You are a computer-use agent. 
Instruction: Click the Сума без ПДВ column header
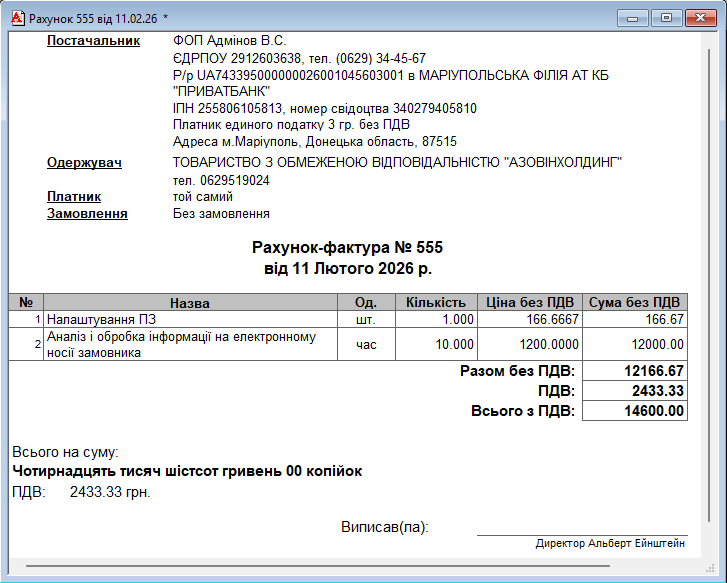[x=634, y=303]
